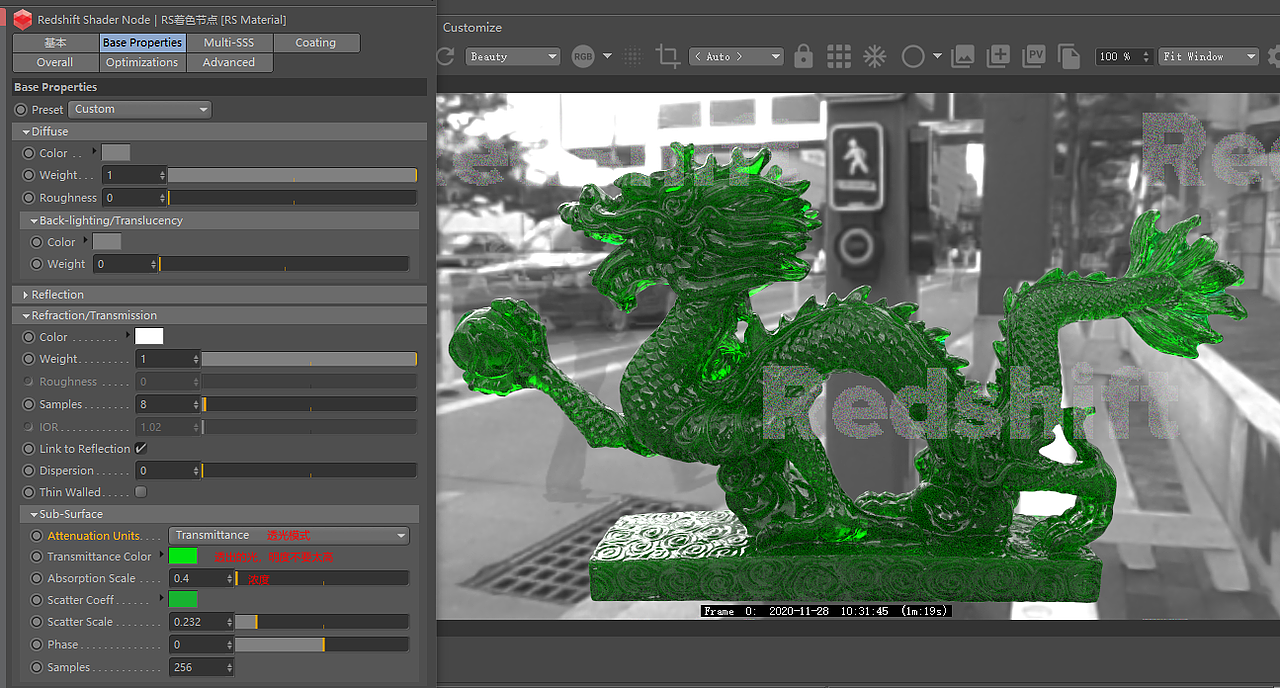Open the Auto crop dropdown
Image resolution: width=1280 pixels, height=688 pixels.
tap(736, 57)
